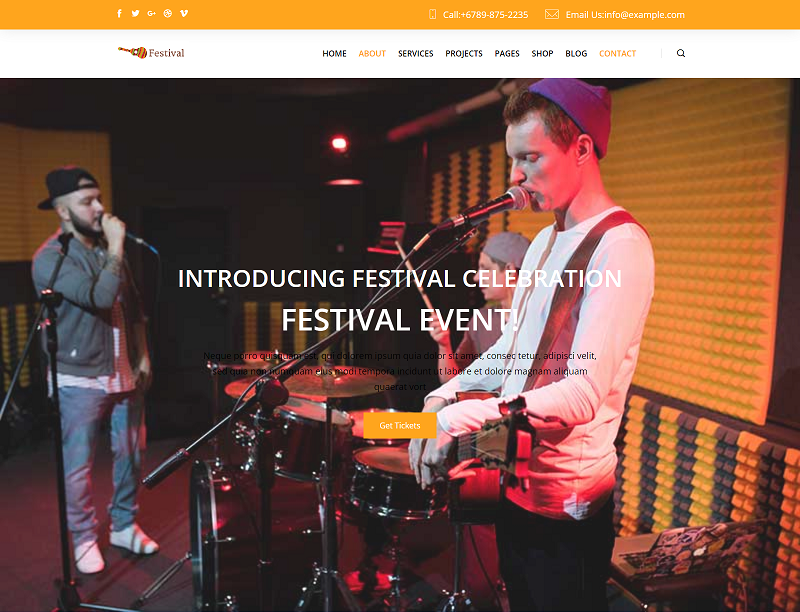The height and width of the screenshot is (612, 800).
Task: Open the ABOUT navigation item
Action: click(372, 54)
